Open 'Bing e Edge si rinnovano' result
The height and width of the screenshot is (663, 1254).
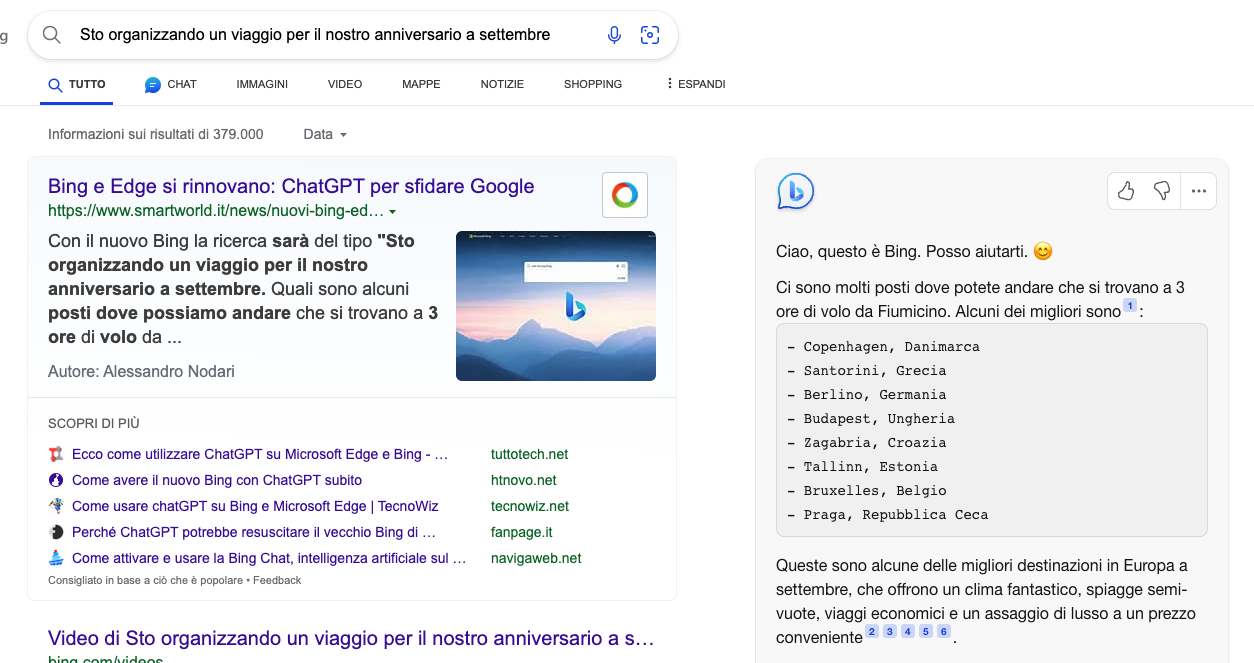point(291,186)
